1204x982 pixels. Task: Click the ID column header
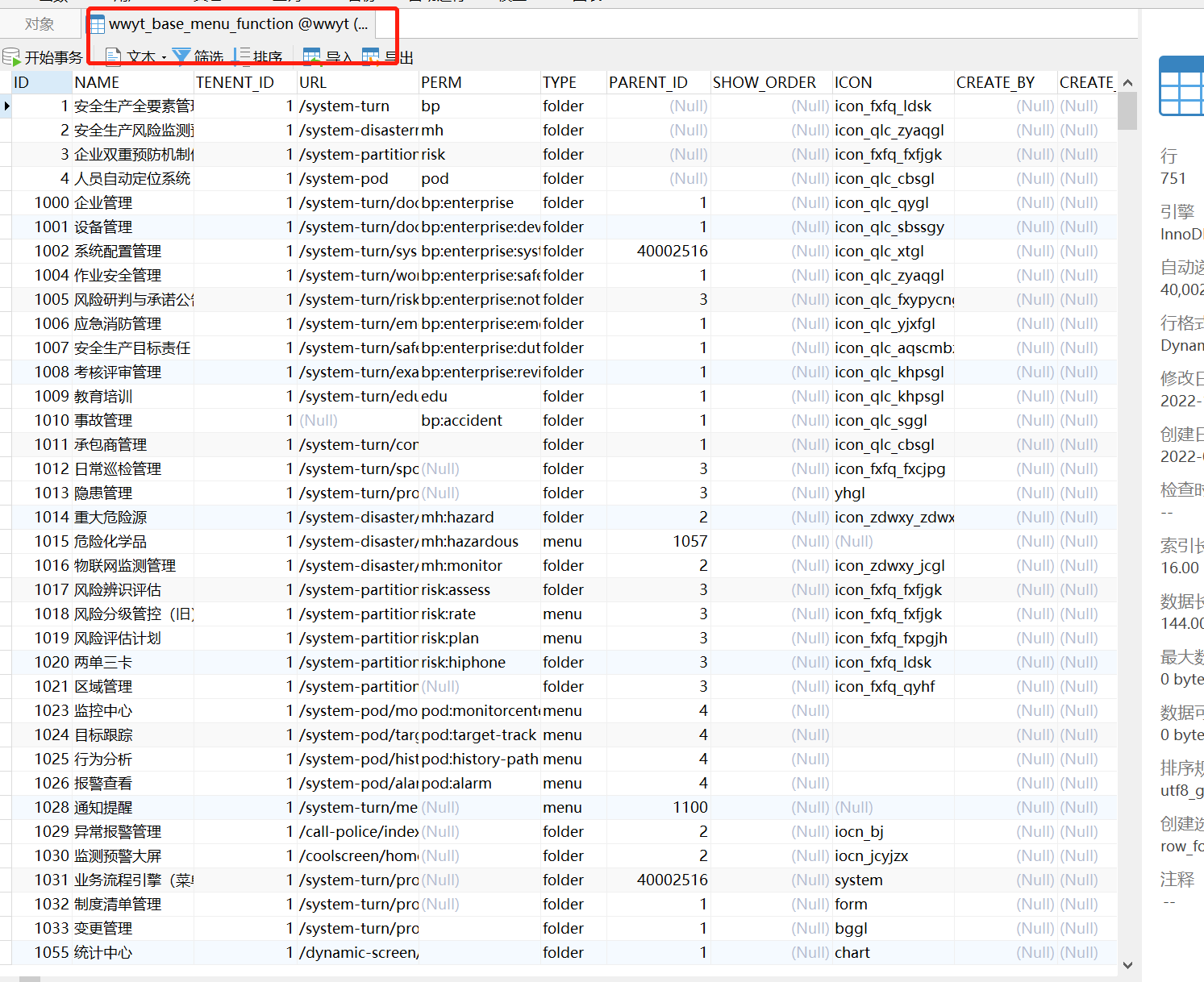[41, 82]
